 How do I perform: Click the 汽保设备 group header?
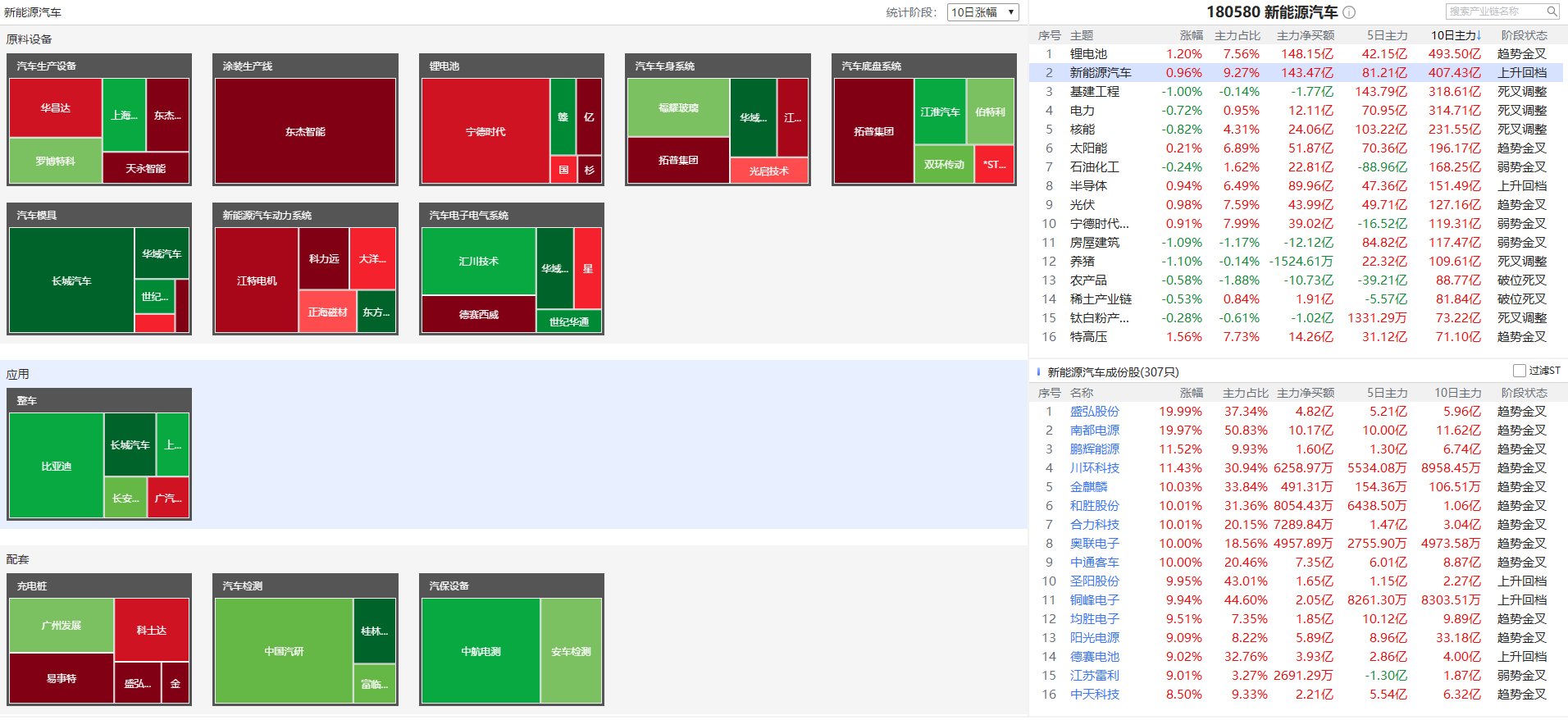(x=512, y=586)
